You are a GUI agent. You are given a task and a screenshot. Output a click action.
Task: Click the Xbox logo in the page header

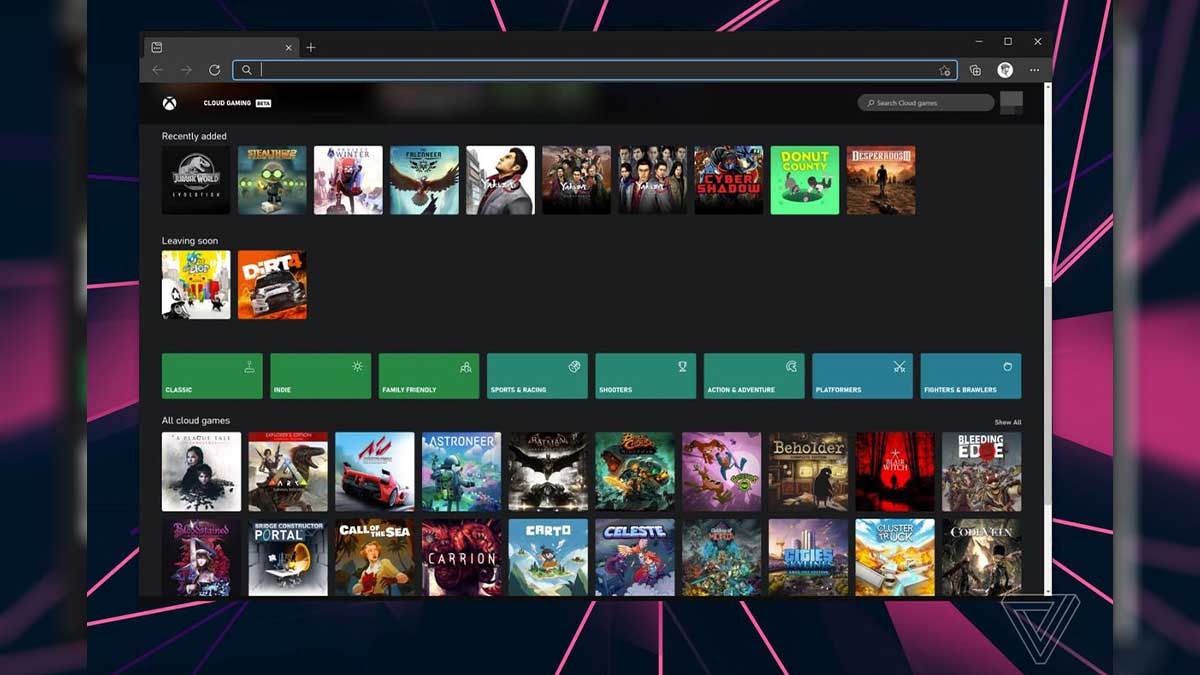pos(170,103)
